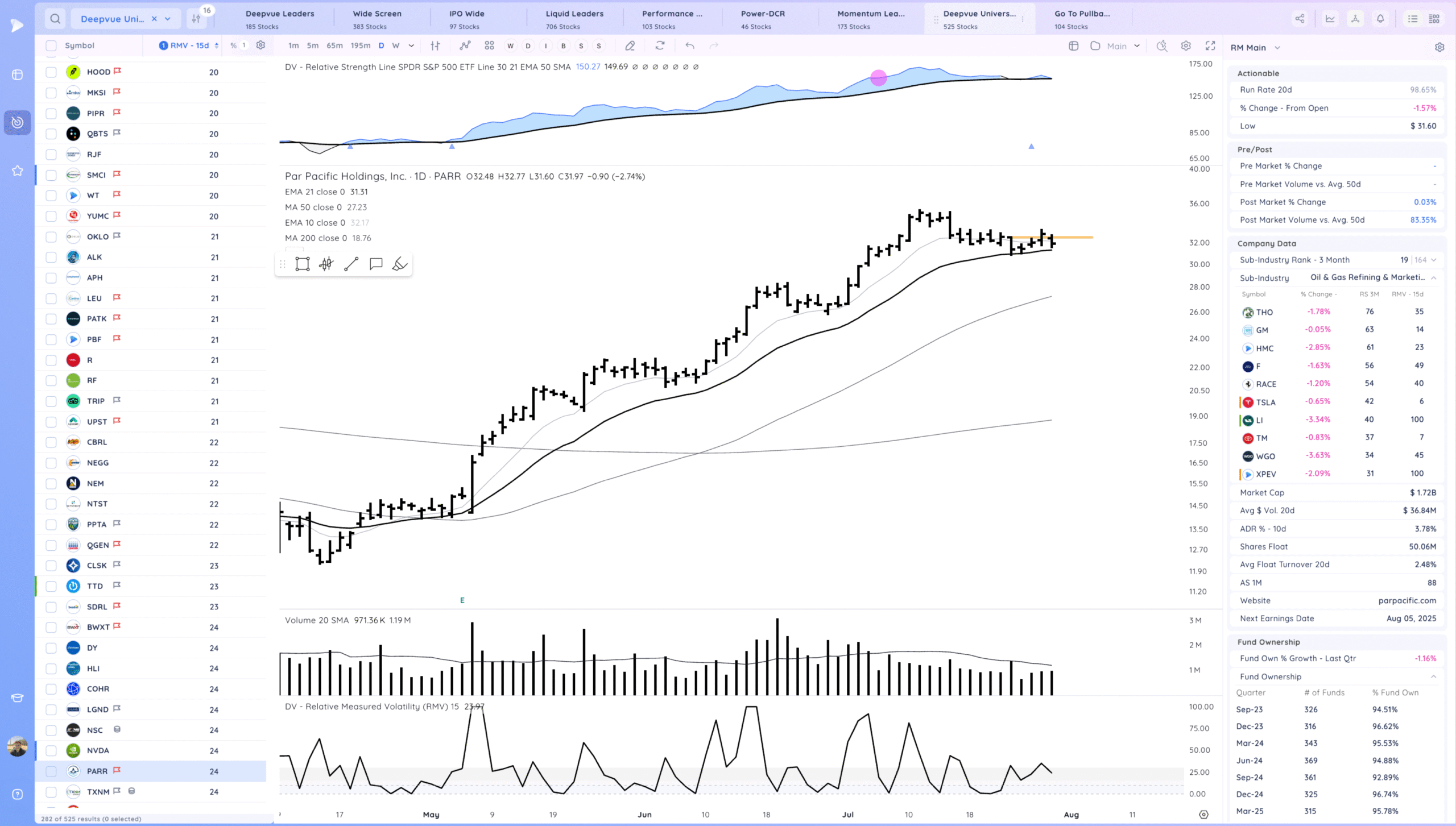Check the HOOD row checkbox

(51, 72)
